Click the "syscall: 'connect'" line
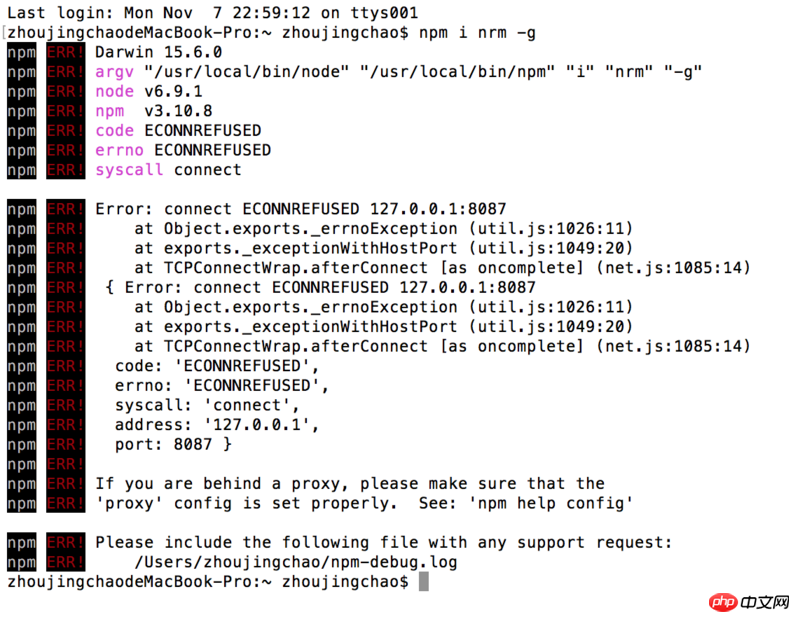Image resolution: width=800 pixels, height=622 pixels. point(207,405)
